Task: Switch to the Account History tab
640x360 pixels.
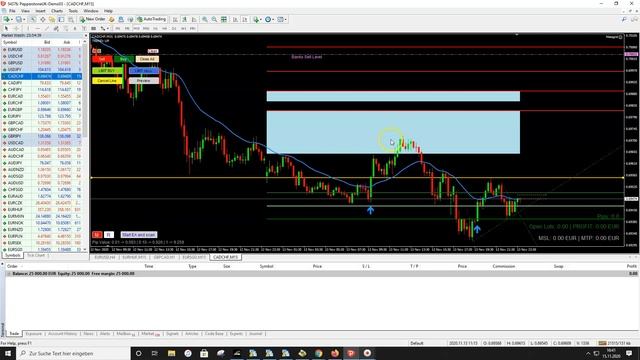Action: pyautogui.click(x=62, y=333)
